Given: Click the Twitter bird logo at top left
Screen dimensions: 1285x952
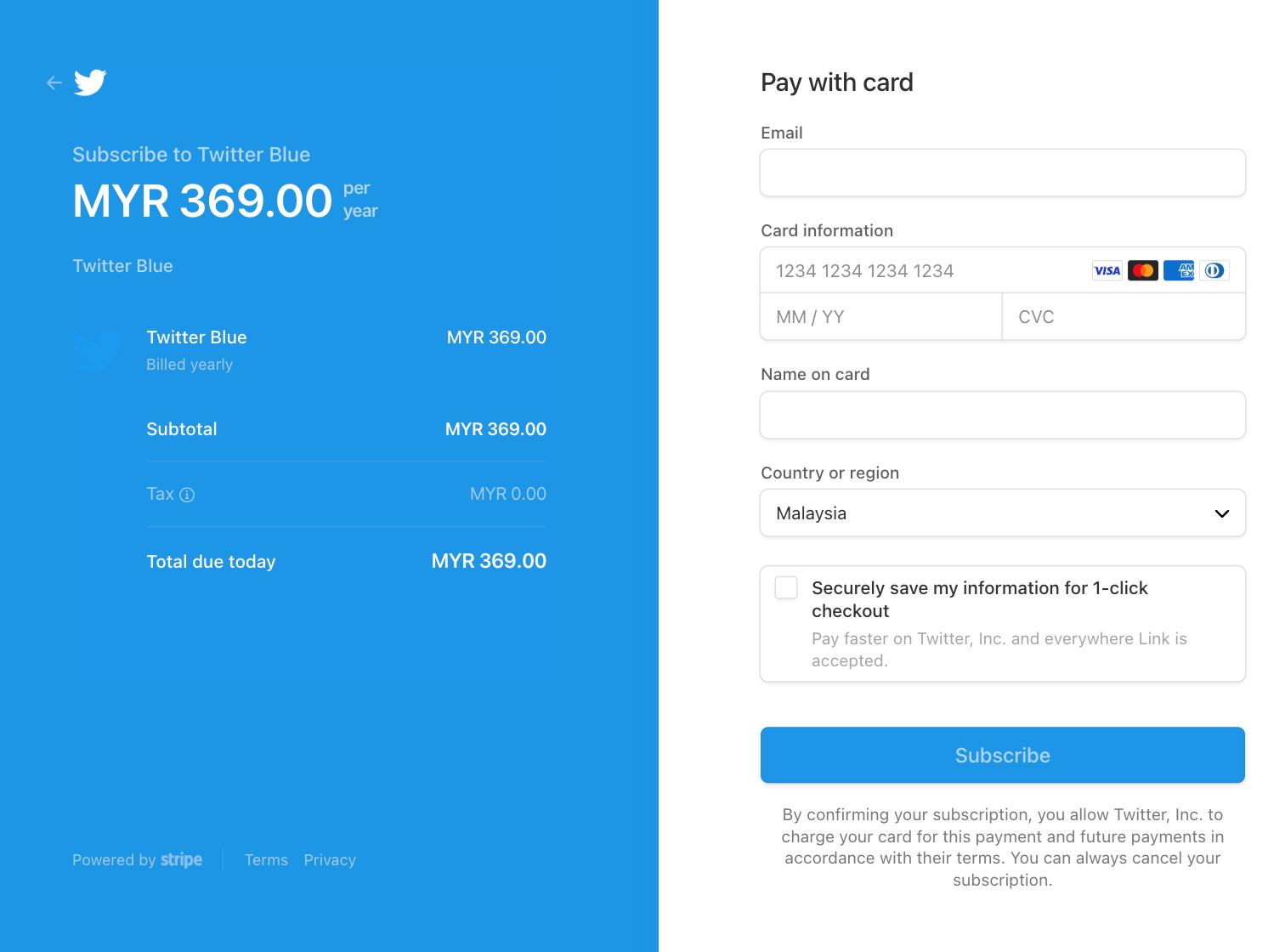Looking at the screenshot, I should [x=90, y=82].
